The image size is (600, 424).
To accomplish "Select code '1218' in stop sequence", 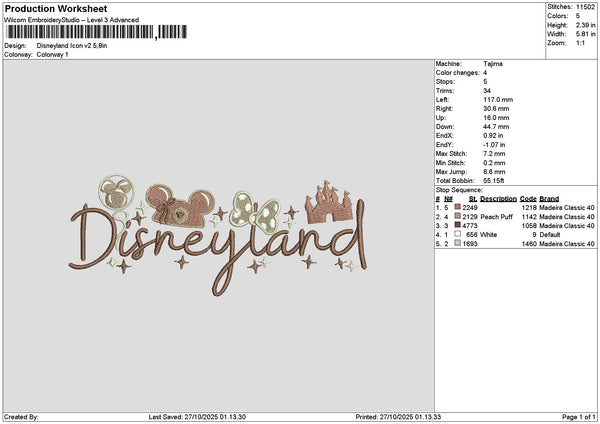I will tap(529, 207).
